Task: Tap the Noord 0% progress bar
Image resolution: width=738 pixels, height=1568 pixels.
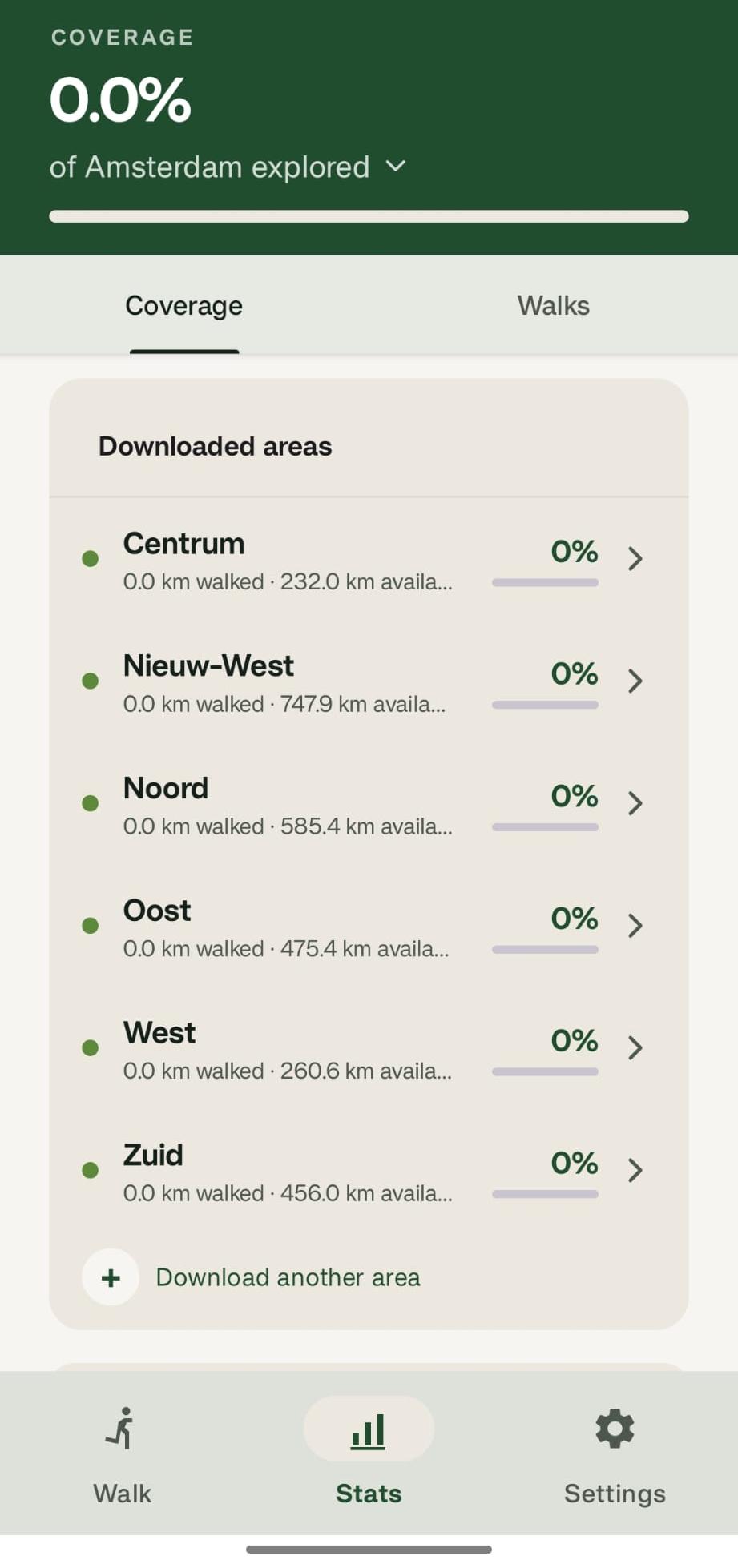Action: [x=545, y=827]
